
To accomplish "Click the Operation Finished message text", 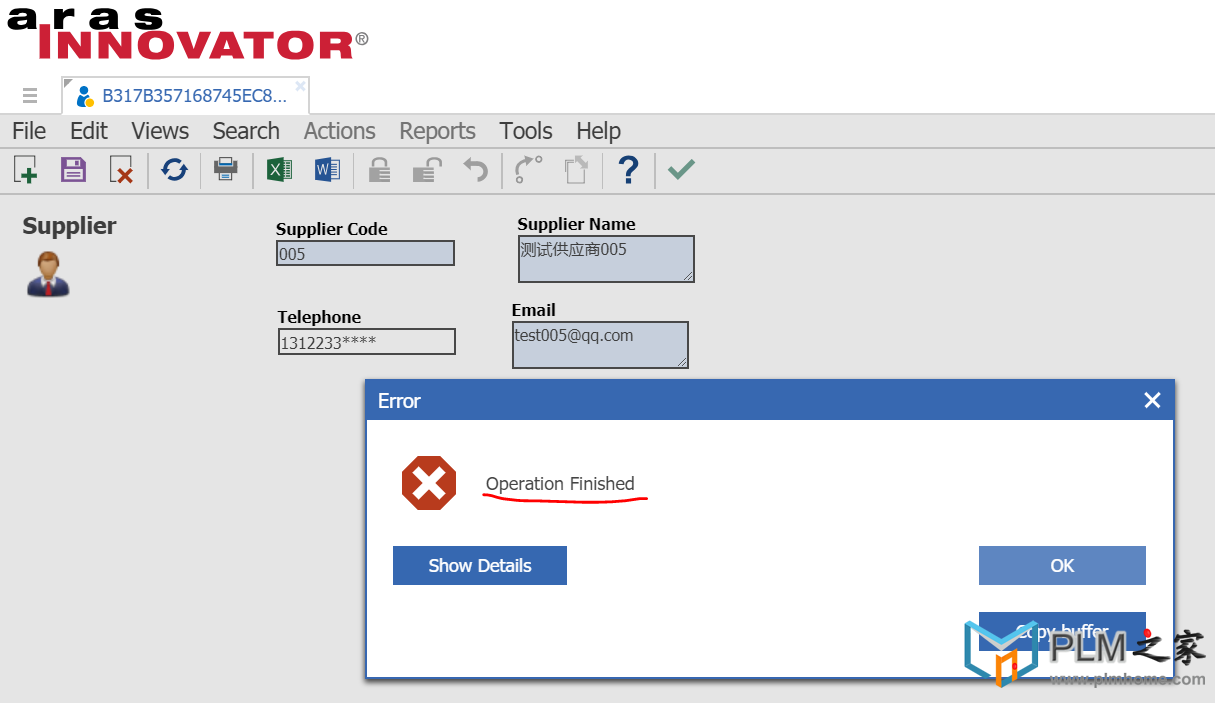I will [560, 484].
